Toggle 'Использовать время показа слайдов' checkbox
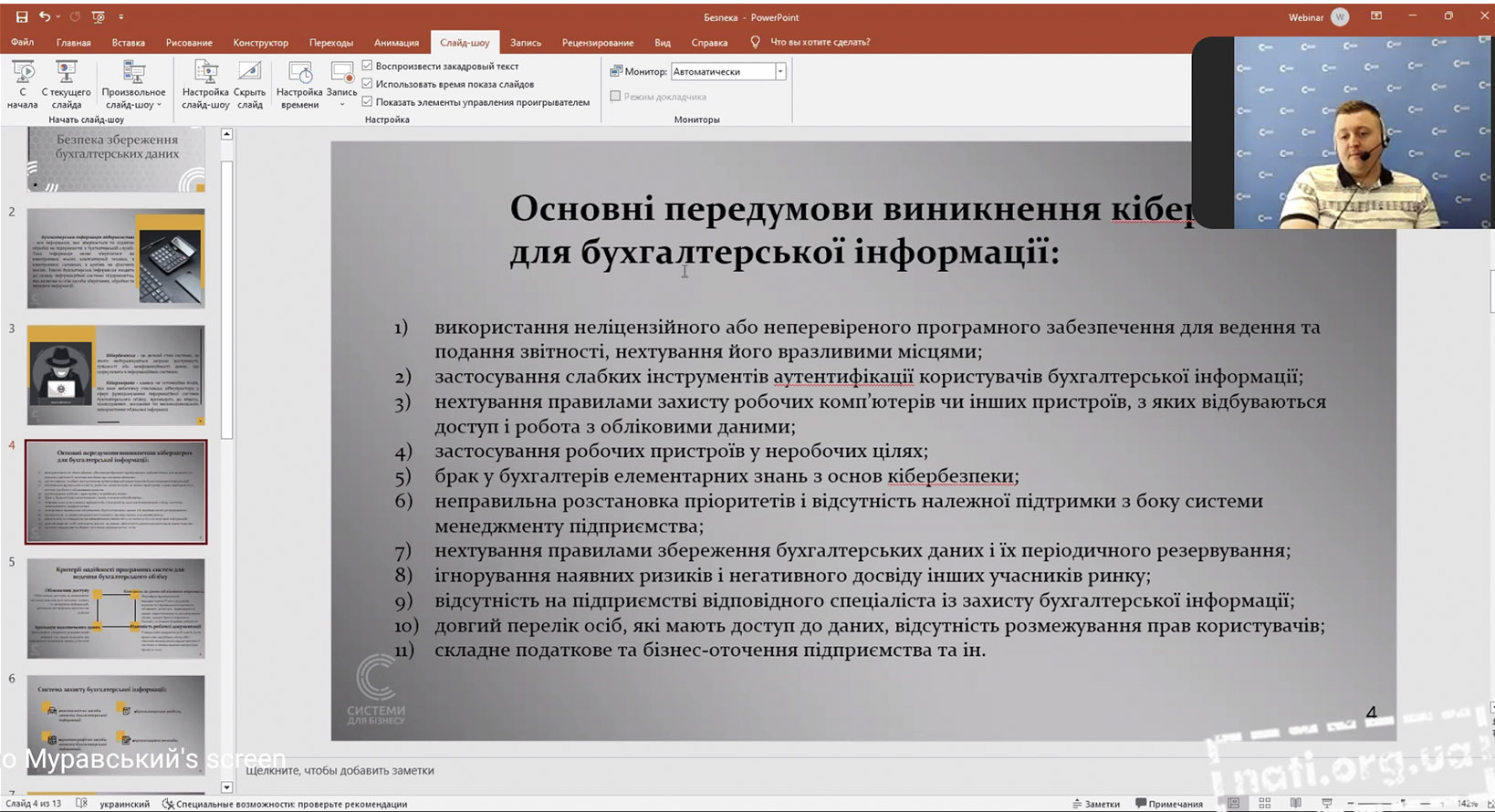The height and width of the screenshot is (812, 1495). pyautogui.click(x=367, y=84)
